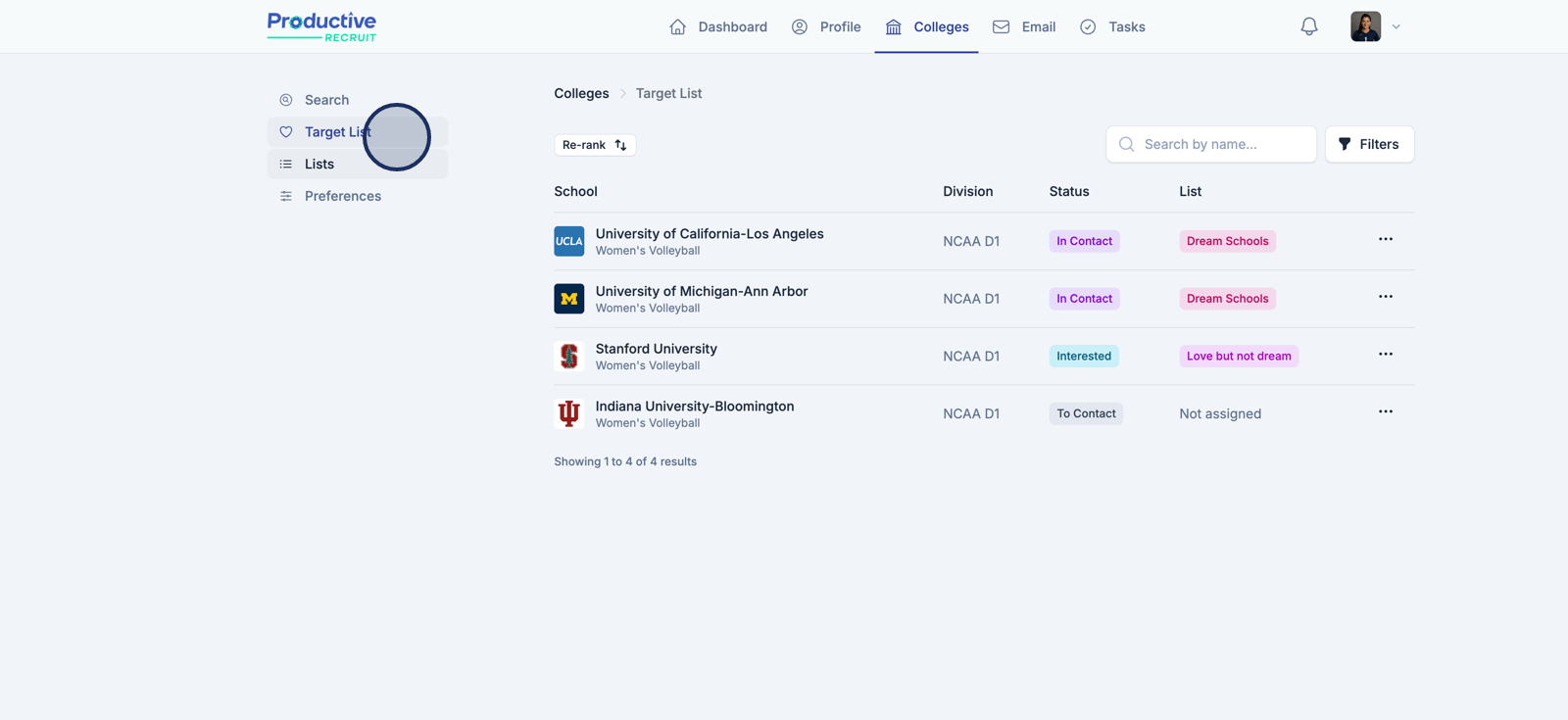The height and width of the screenshot is (720, 1568).
Task: Open University of Michigan-Ann Arbor
Action: click(702, 291)
